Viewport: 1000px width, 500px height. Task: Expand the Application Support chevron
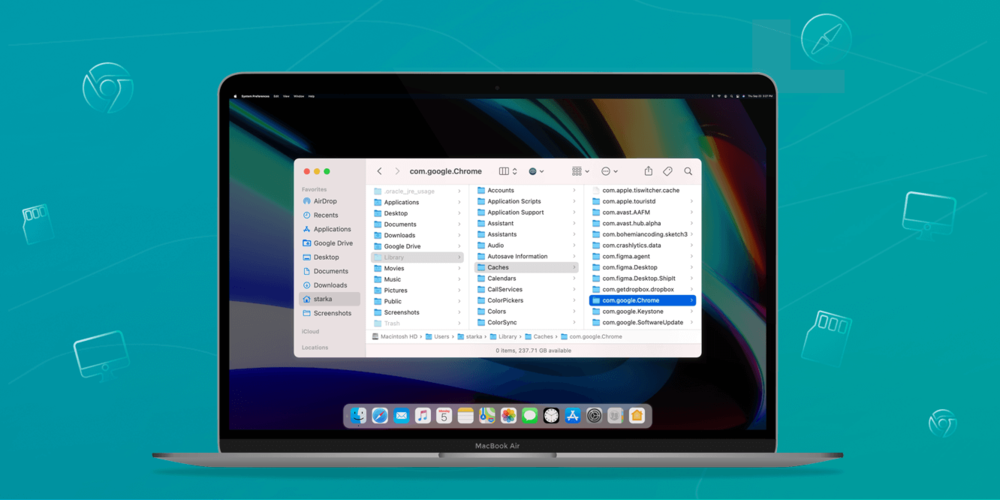pos(574,212)
